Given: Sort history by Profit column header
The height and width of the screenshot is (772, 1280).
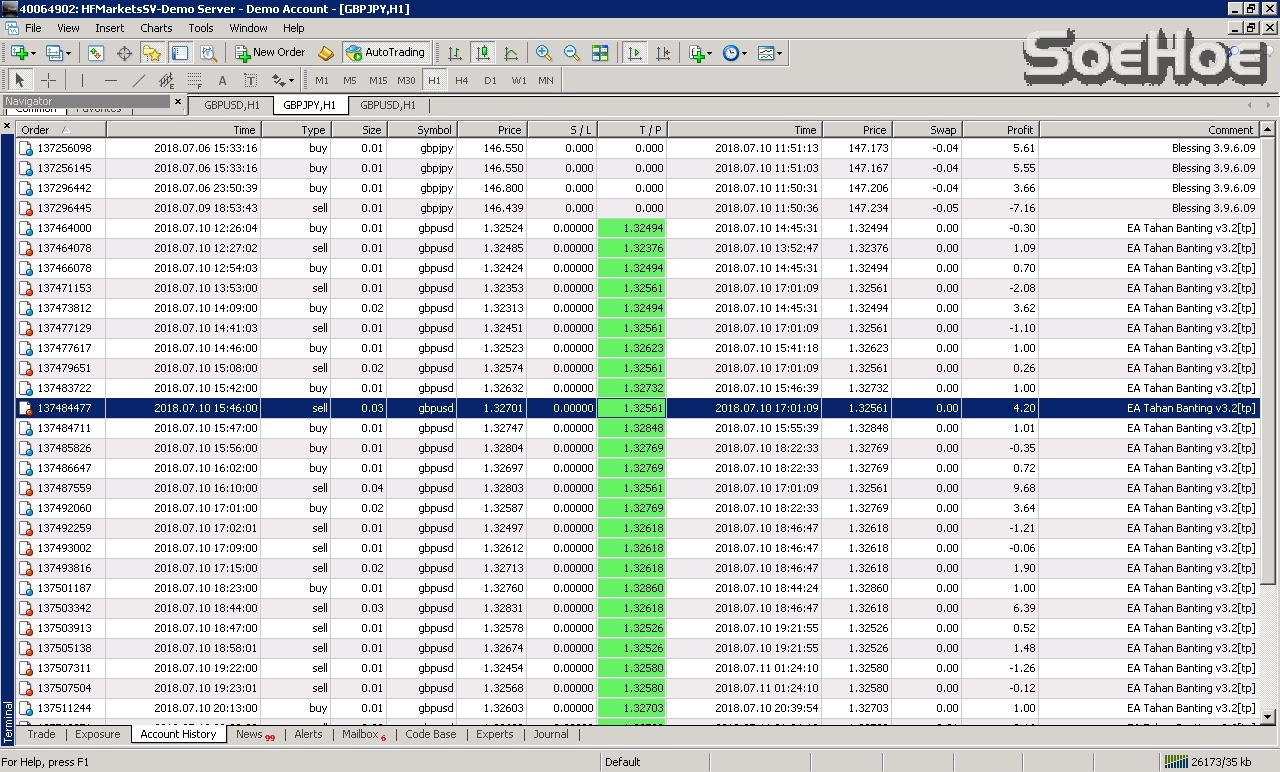Looking at the screenshot, I should pyautogui.click(x=1000, y=130).
